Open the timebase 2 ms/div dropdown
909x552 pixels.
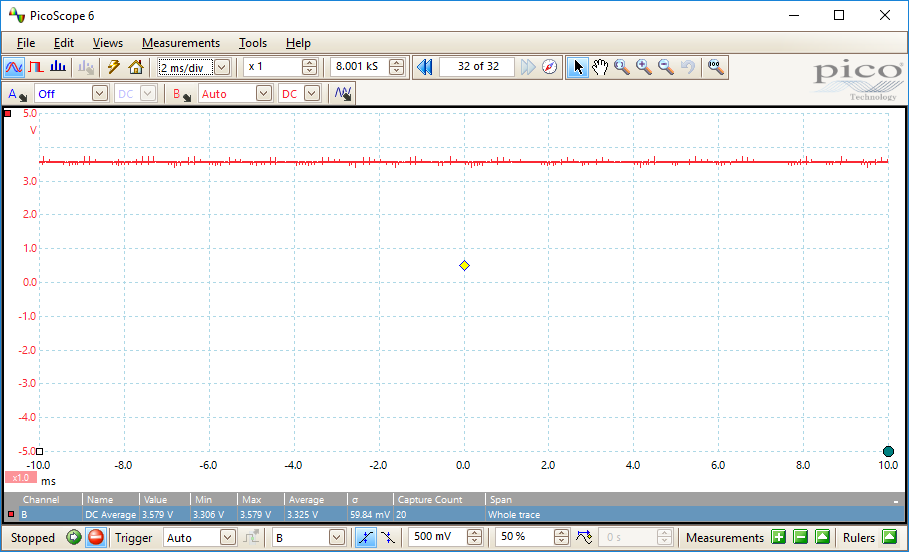(222, 67)
